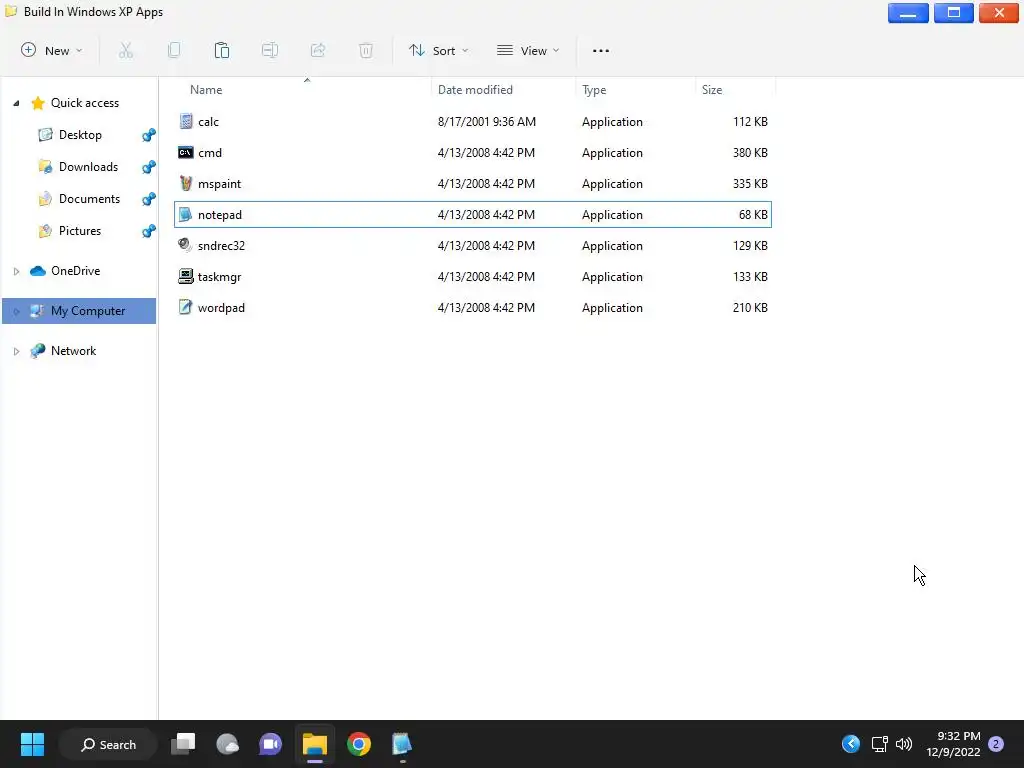Click the Documents pin icon
Screen dimensions: 1024x768
click(149, 199)
